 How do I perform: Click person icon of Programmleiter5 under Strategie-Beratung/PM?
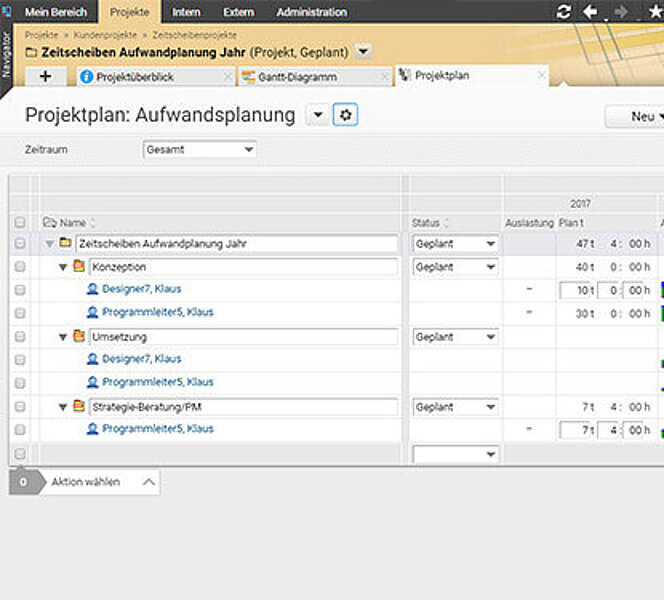[92, 429]
